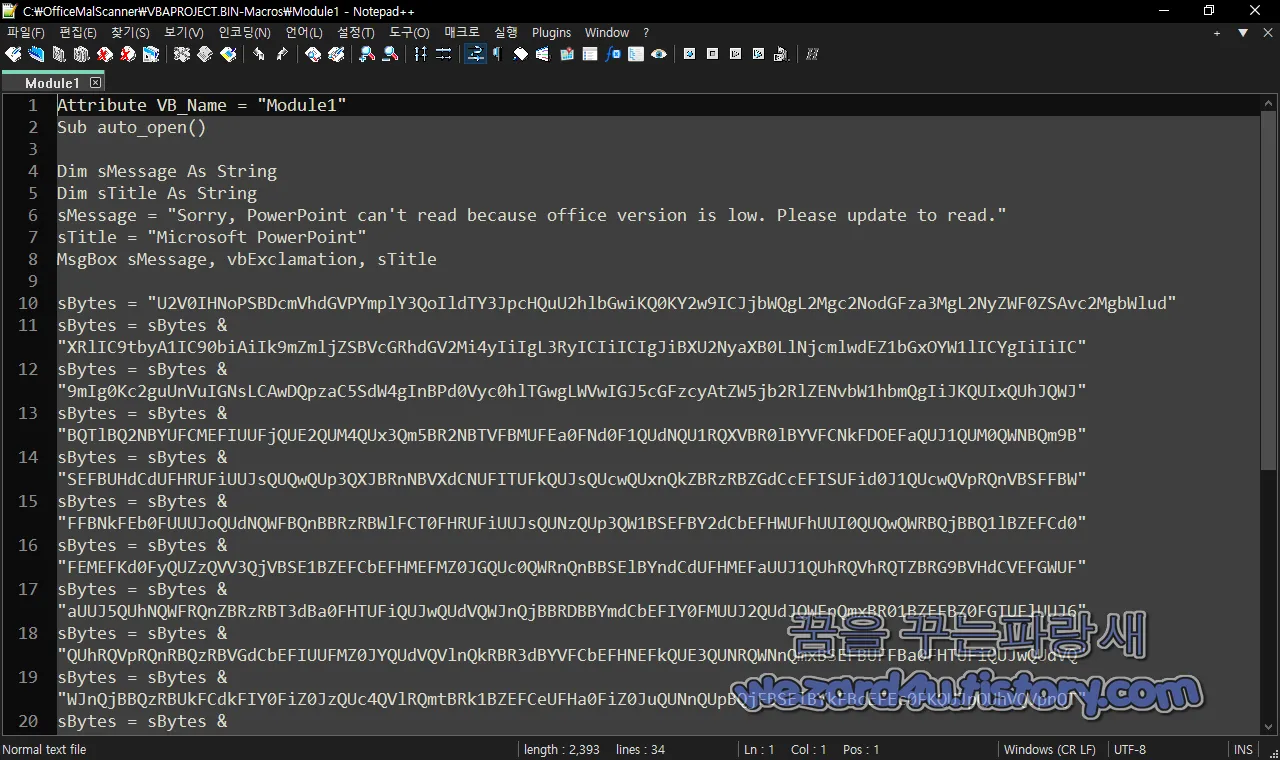Viewport: 1280px width, 760px height.
Task: Print the document using the toolbar
Action: point(151,54)
